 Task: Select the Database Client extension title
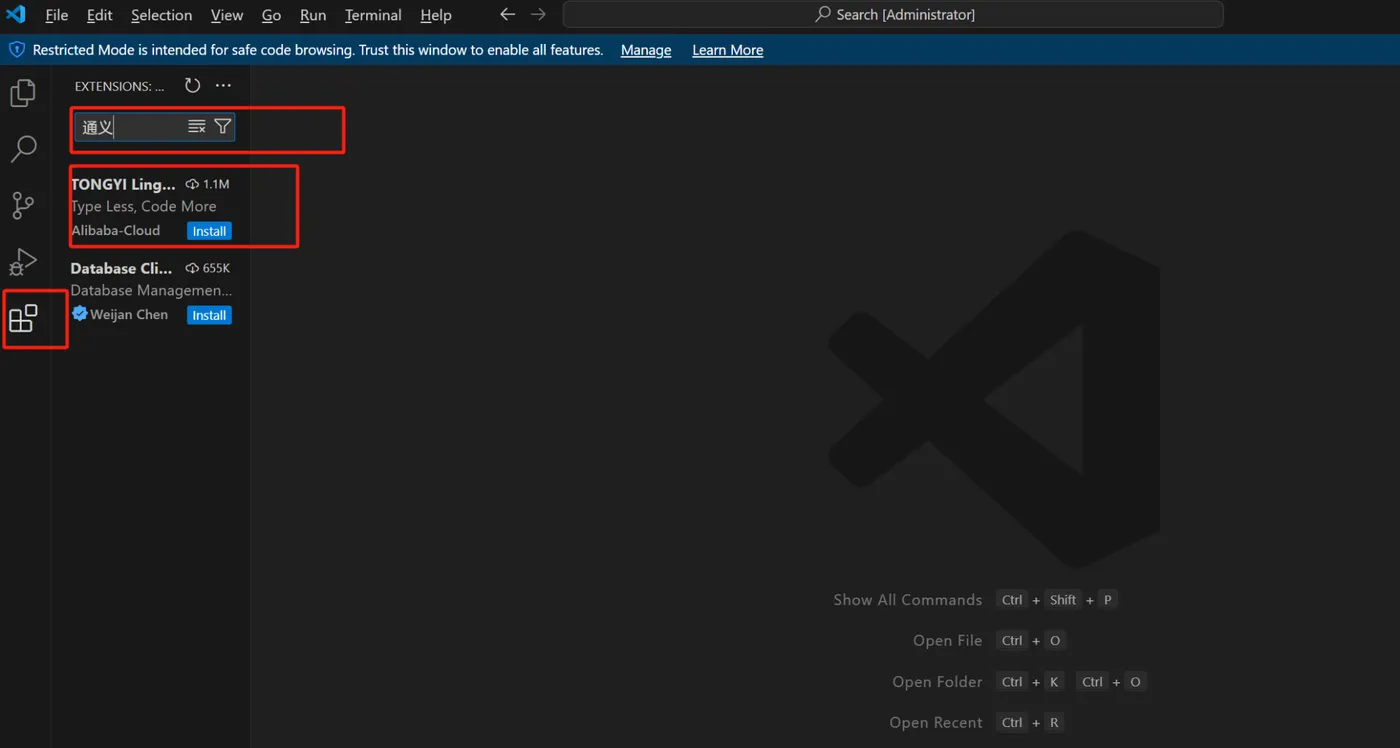coord(121,268)
